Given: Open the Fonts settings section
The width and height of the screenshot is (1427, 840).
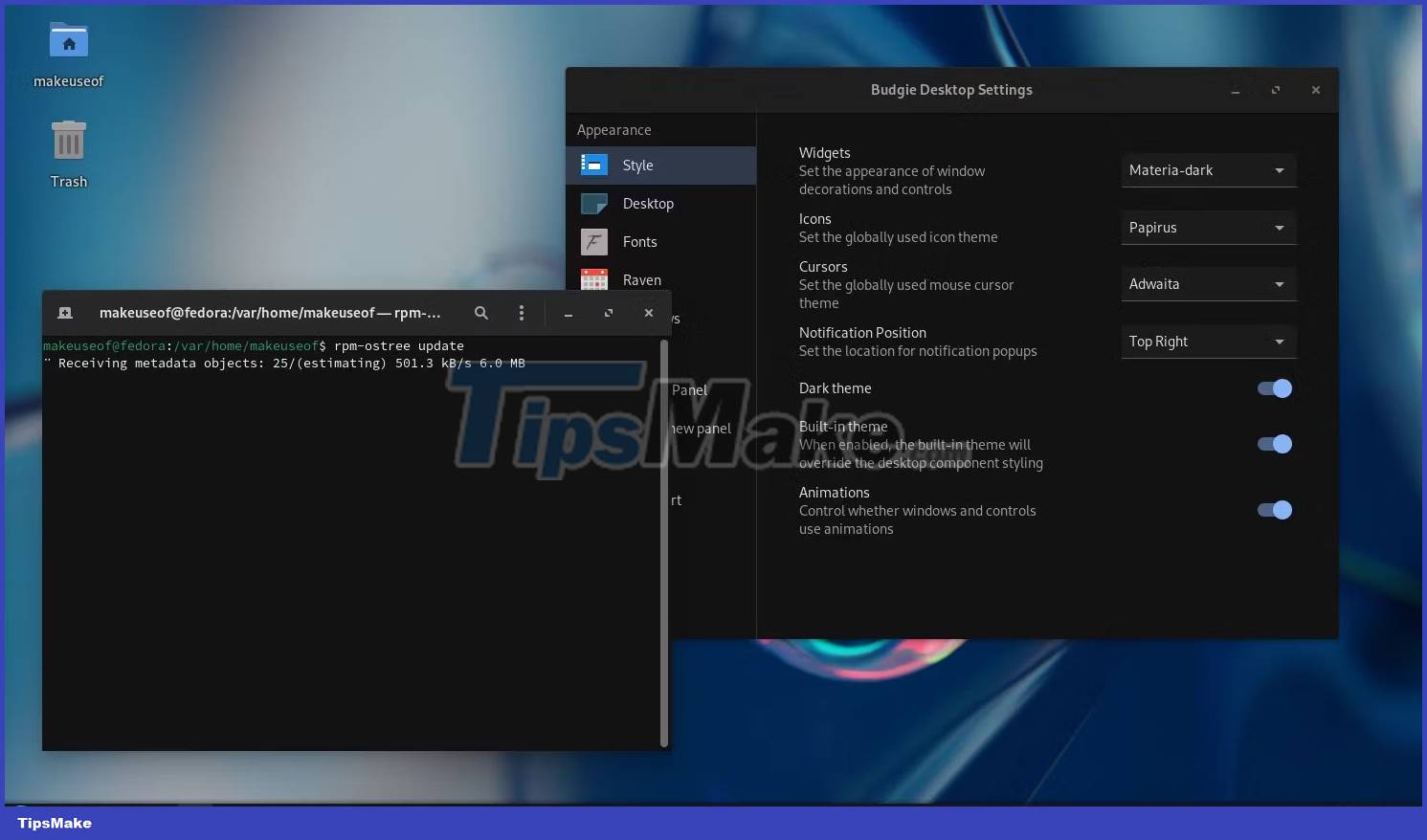Looking at the screenshot, I should point(637,241).
